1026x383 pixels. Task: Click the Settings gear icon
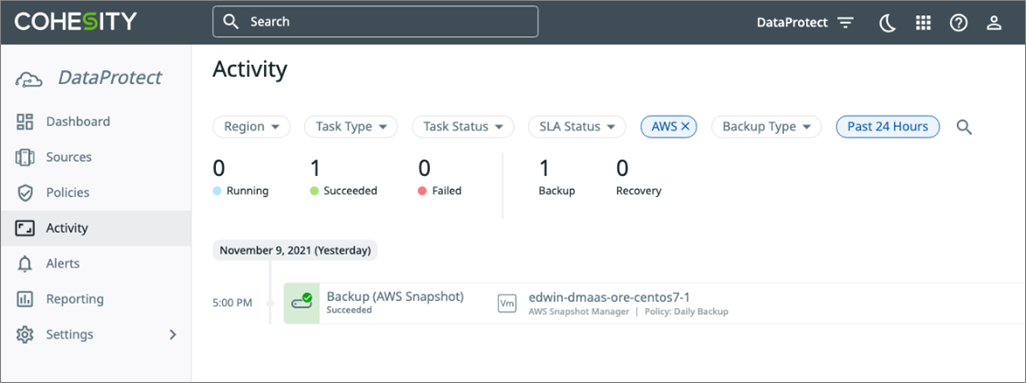tap(24, 335)
